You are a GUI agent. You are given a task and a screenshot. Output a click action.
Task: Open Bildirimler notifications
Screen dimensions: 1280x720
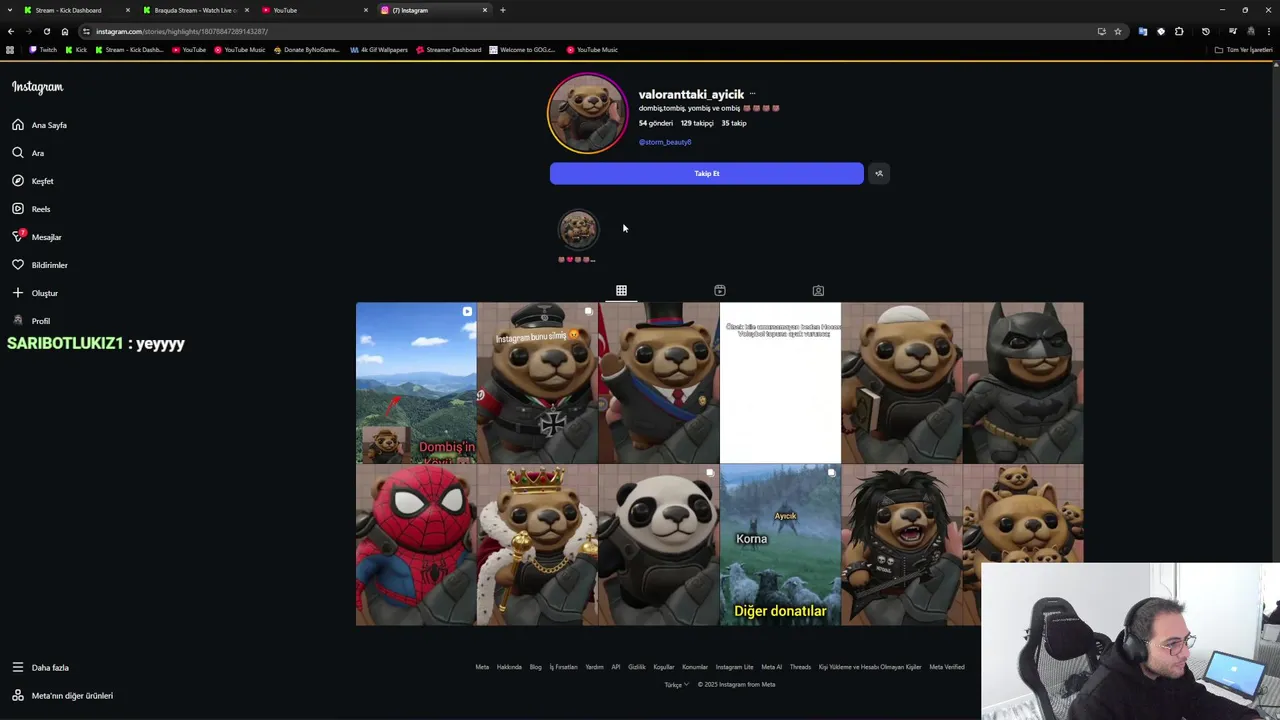pos(40,265)
